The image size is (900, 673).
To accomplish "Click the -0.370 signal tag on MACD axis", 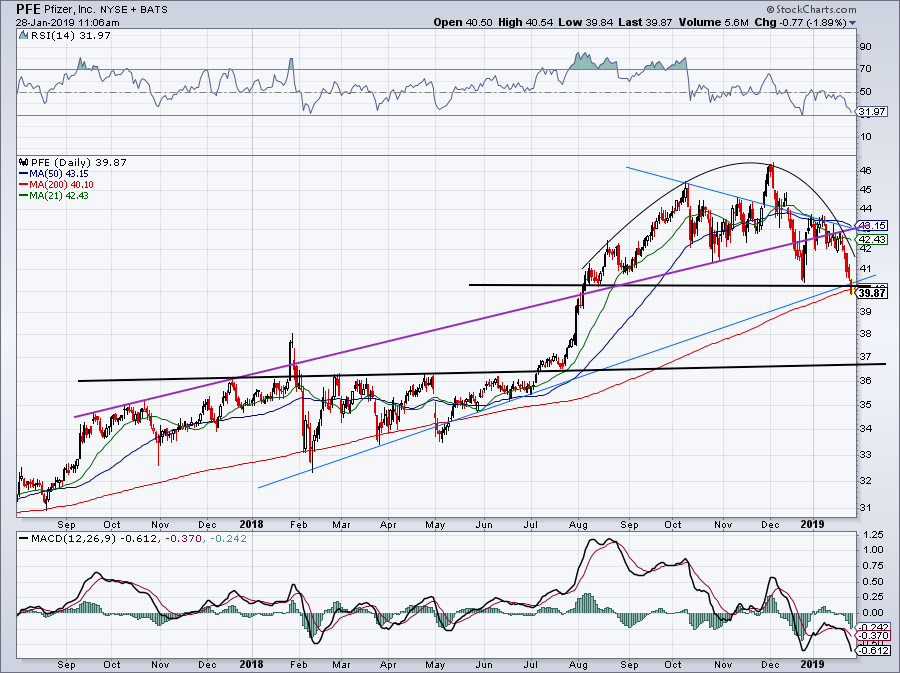I will [871, 636].
